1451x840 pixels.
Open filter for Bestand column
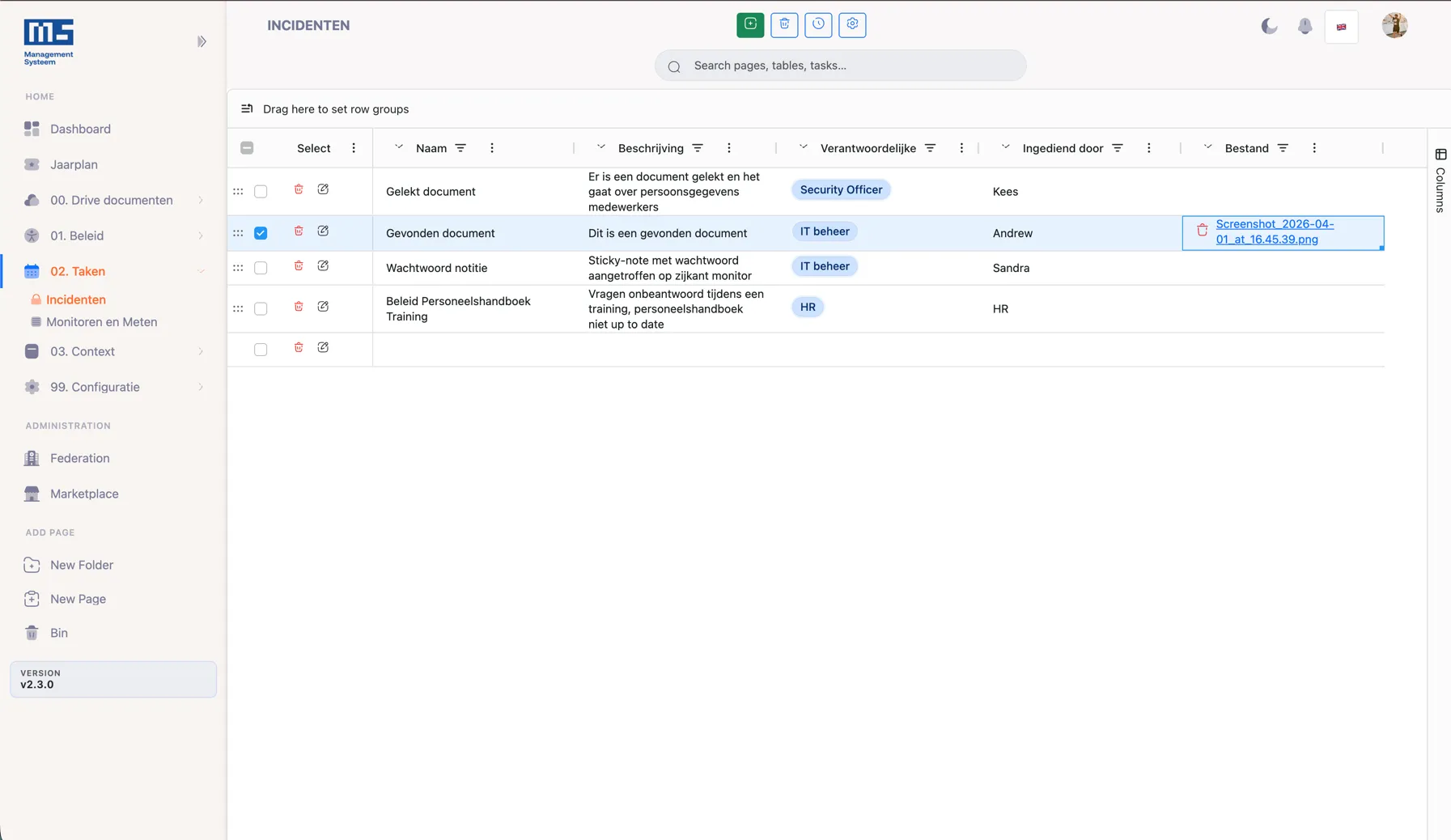[x=1283, y=148]
